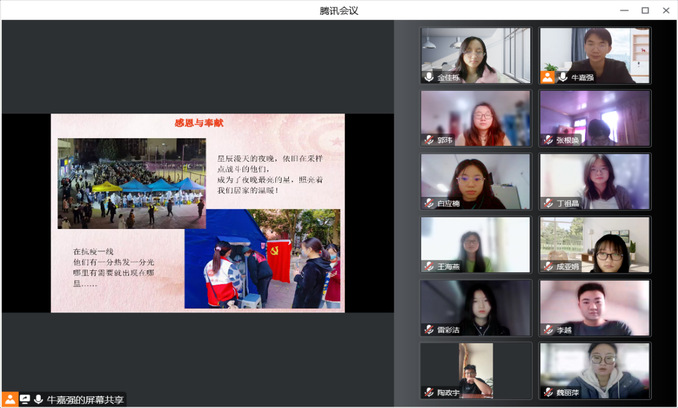Select 成亚娟's video thumbnail
678x408 pixels.
(x=595, y=245)
